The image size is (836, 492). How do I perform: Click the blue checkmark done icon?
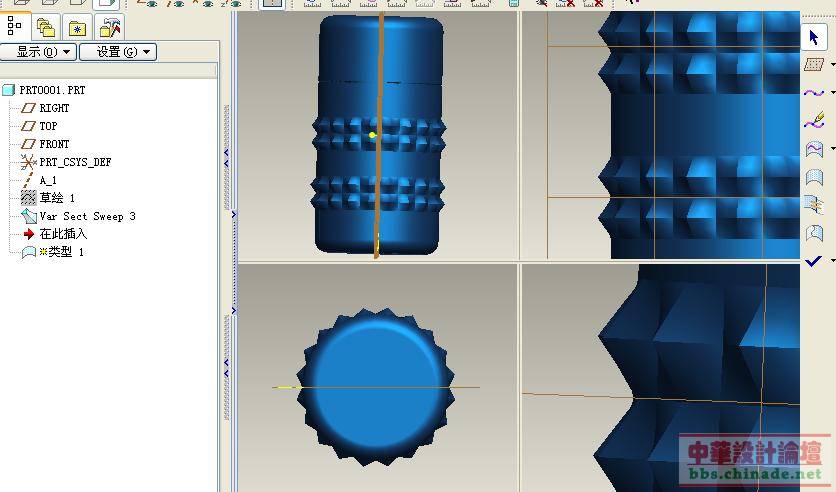pos(814,260)
